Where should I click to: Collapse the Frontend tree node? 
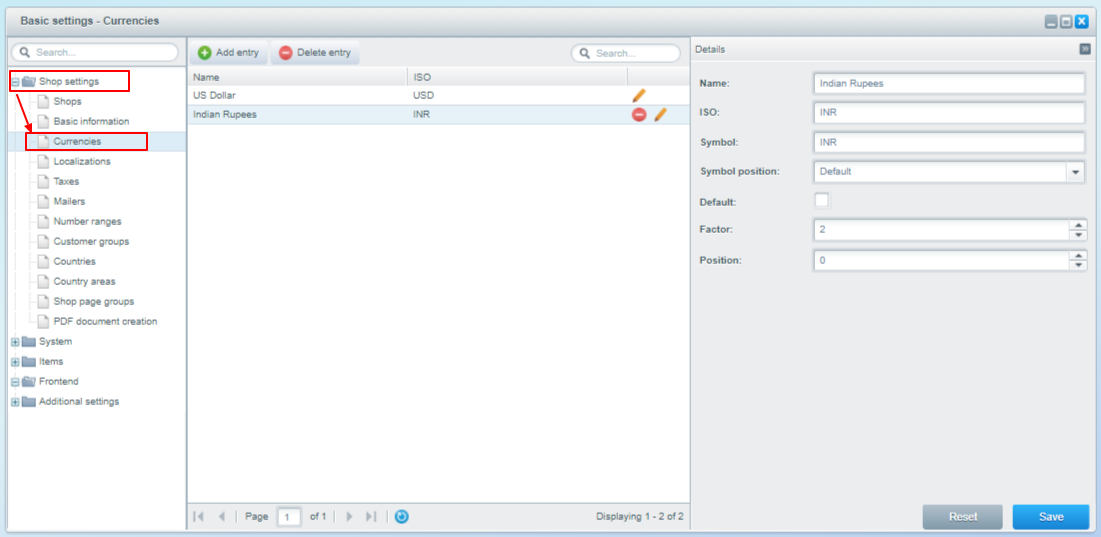[x=15, y=382]
